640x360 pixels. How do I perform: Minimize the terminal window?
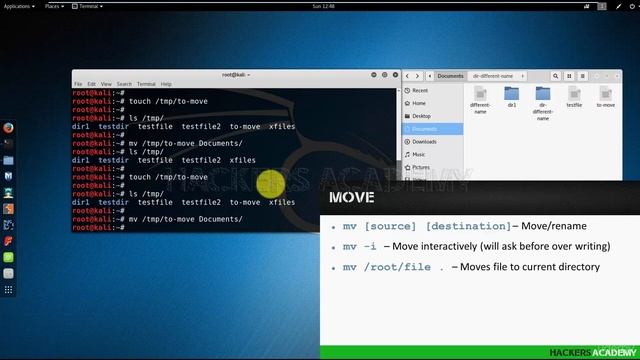[x=373, y=75]
